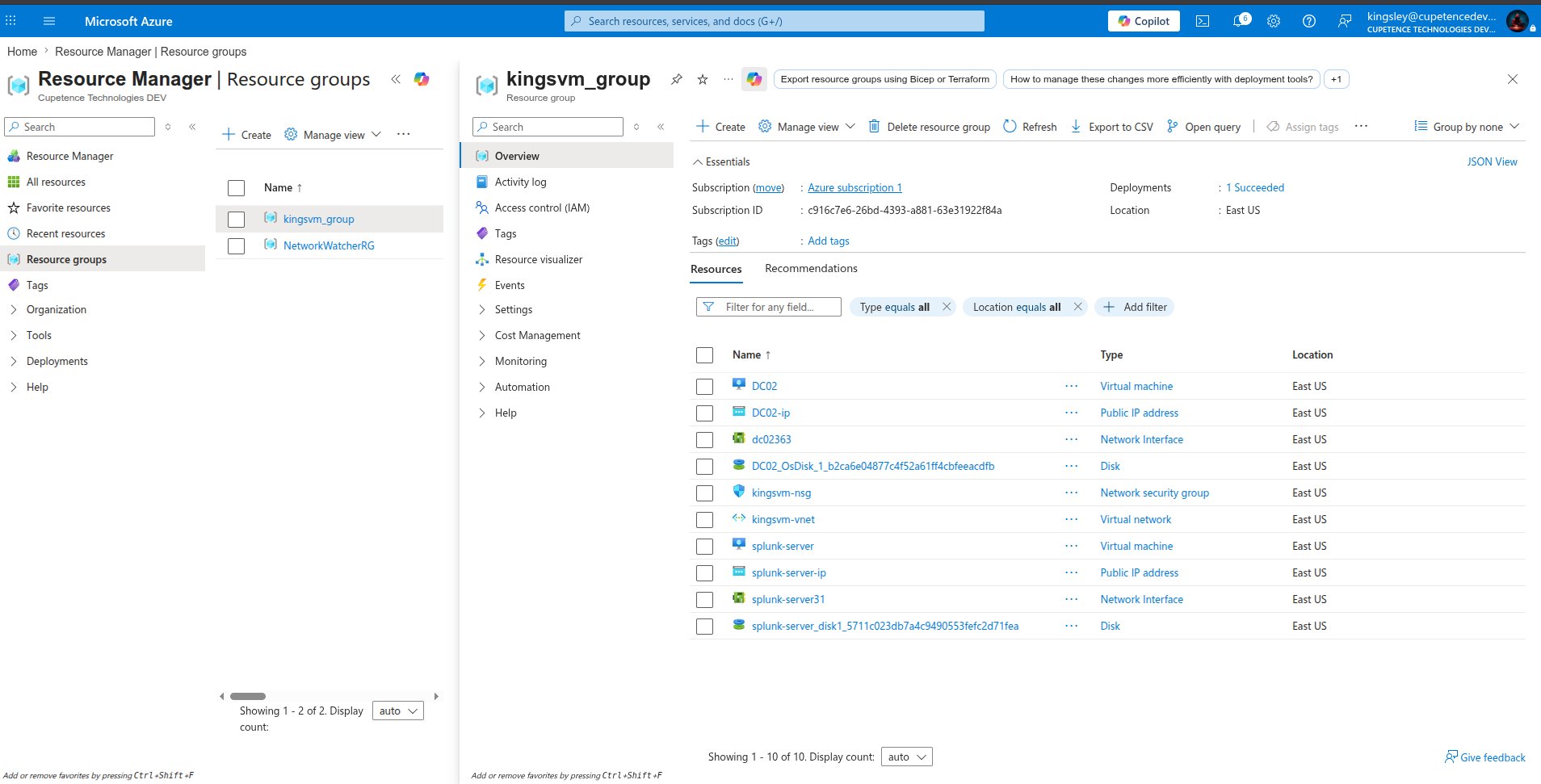The width and height of the screenshot is (1541, 784).
Task: Collapse the Resource Manager blade with double chevron
Action: point(396,79)
